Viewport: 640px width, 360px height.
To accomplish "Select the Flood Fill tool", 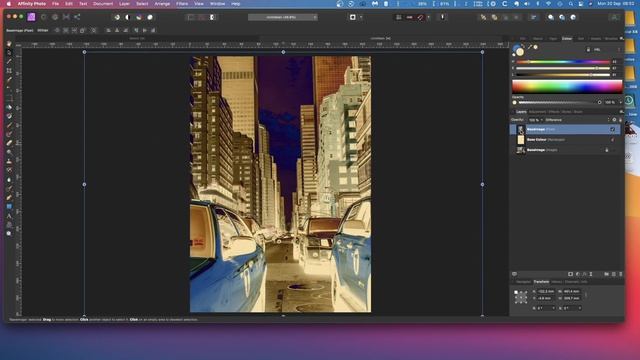I will pyautogui.click(x=9, y=107).
